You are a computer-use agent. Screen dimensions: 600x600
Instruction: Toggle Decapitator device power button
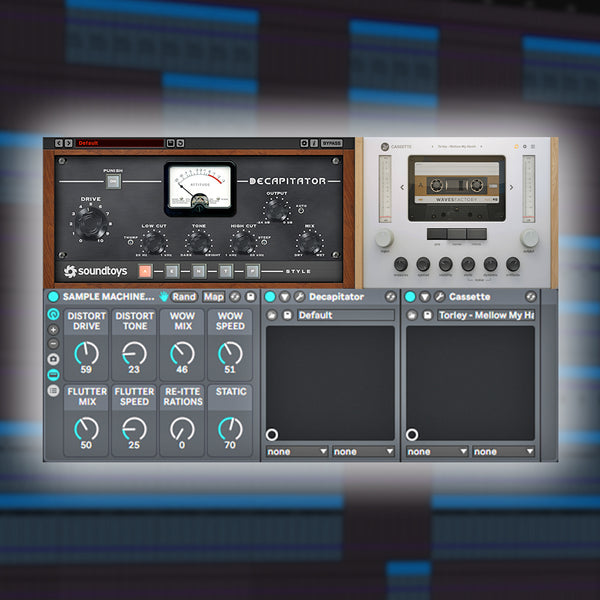coord(270,297)
